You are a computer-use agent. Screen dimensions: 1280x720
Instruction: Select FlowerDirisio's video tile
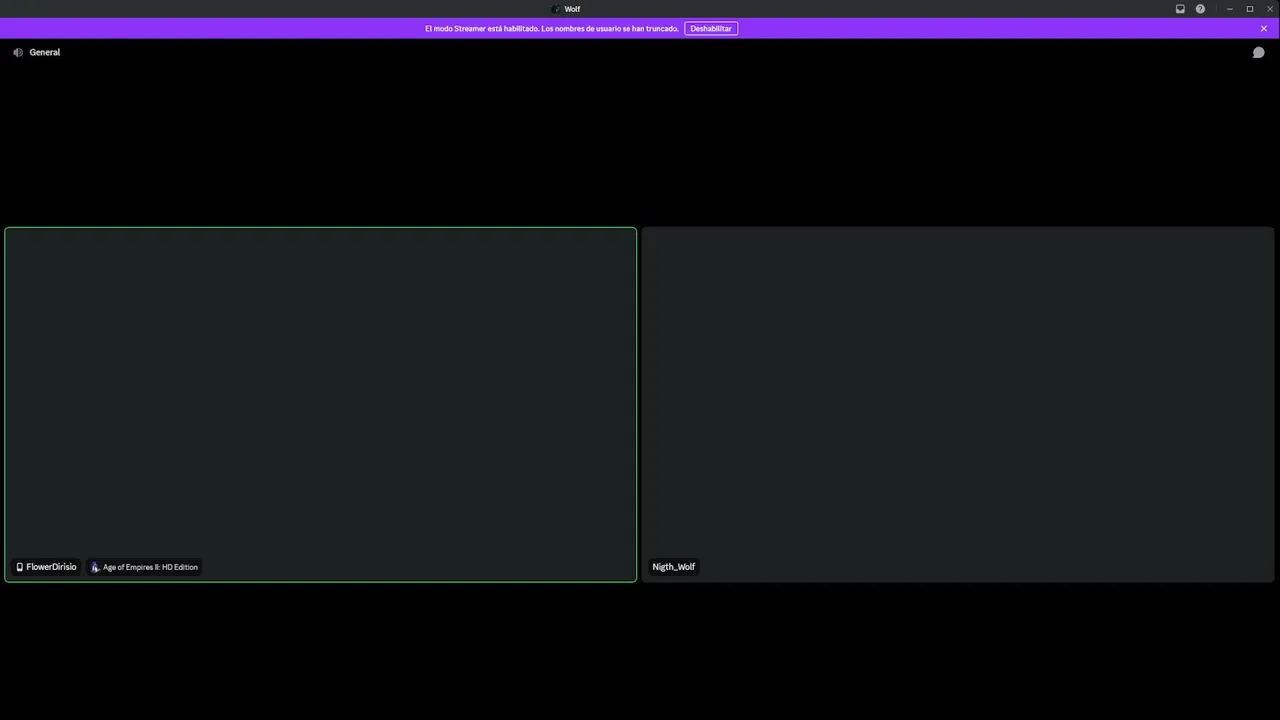point(320,404)
